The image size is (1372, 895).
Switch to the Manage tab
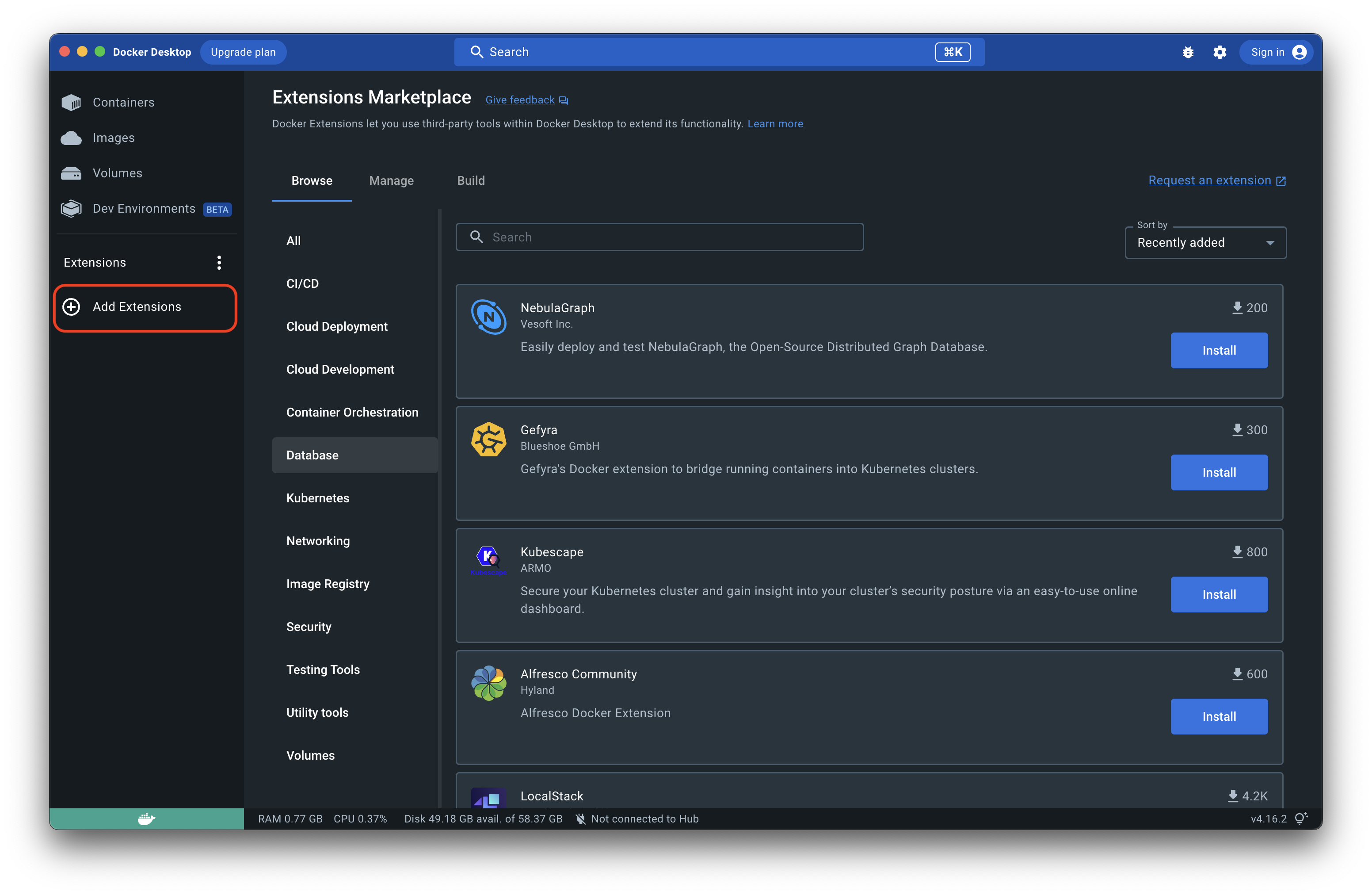click(391, 180)
